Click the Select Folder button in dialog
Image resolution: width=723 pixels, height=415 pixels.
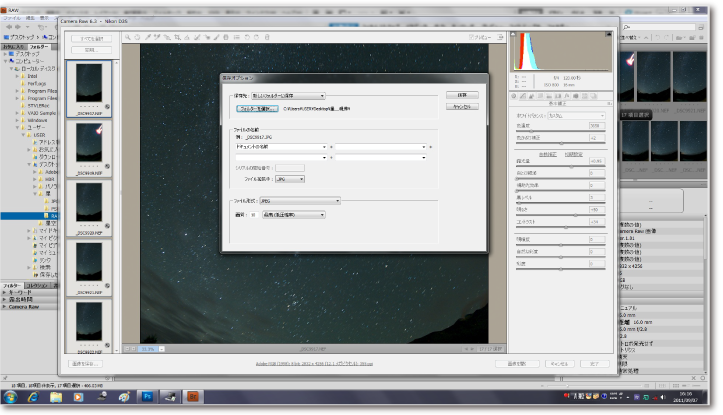coord(256,107)
